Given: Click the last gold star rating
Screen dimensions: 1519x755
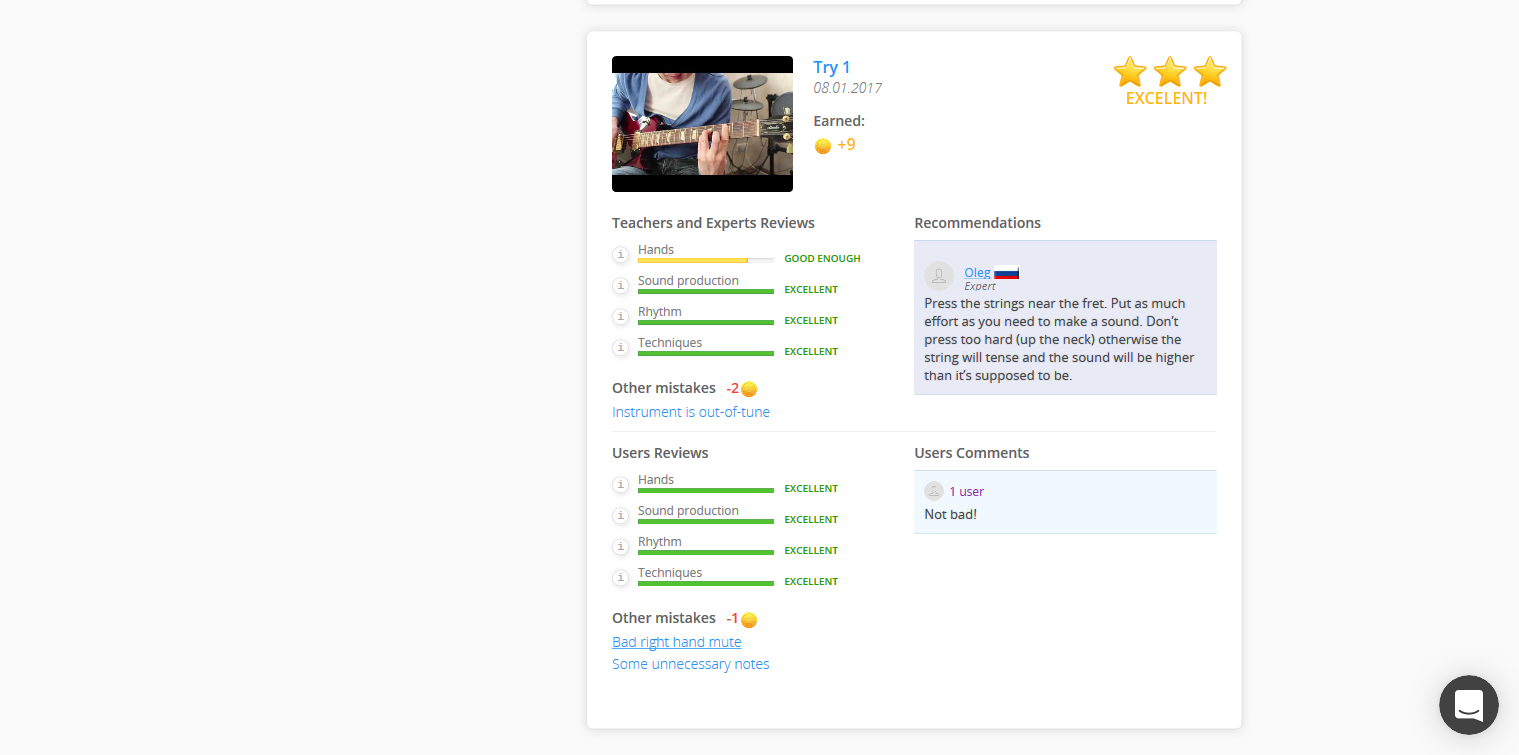Looking at the screenshot, I should point(1210,72).
